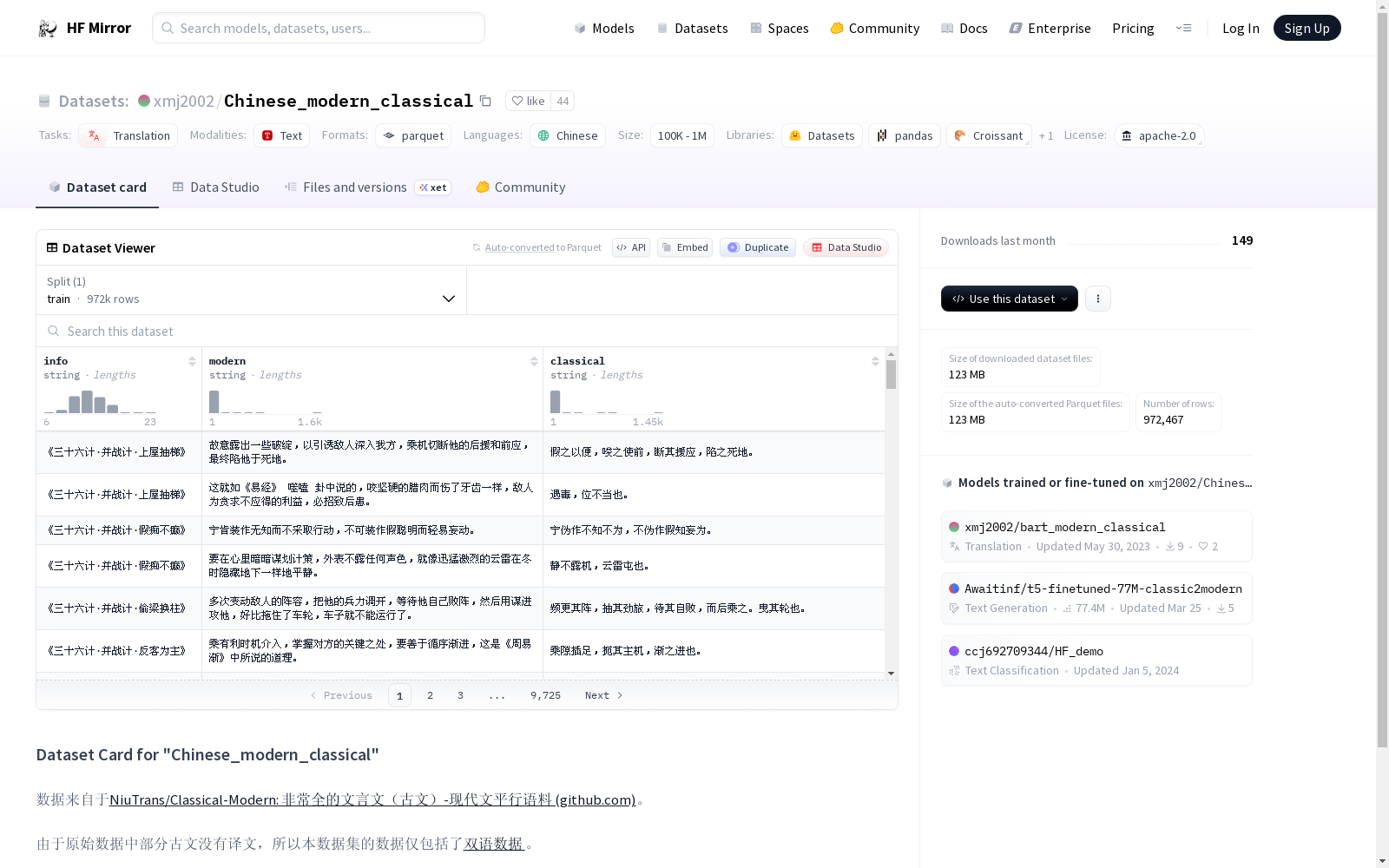Click the Sign Up button
This screenshot has height=868, width=1389.
pyautogui.click(x=1307, y=28)
